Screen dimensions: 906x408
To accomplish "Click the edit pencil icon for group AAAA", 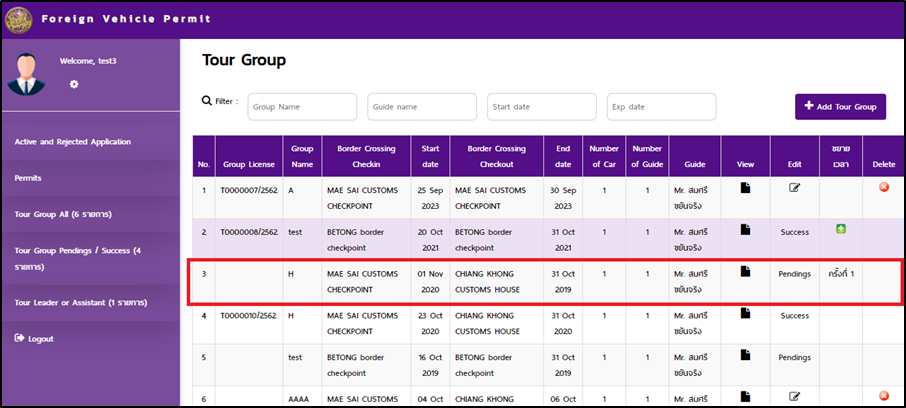I will pos(794,396).
